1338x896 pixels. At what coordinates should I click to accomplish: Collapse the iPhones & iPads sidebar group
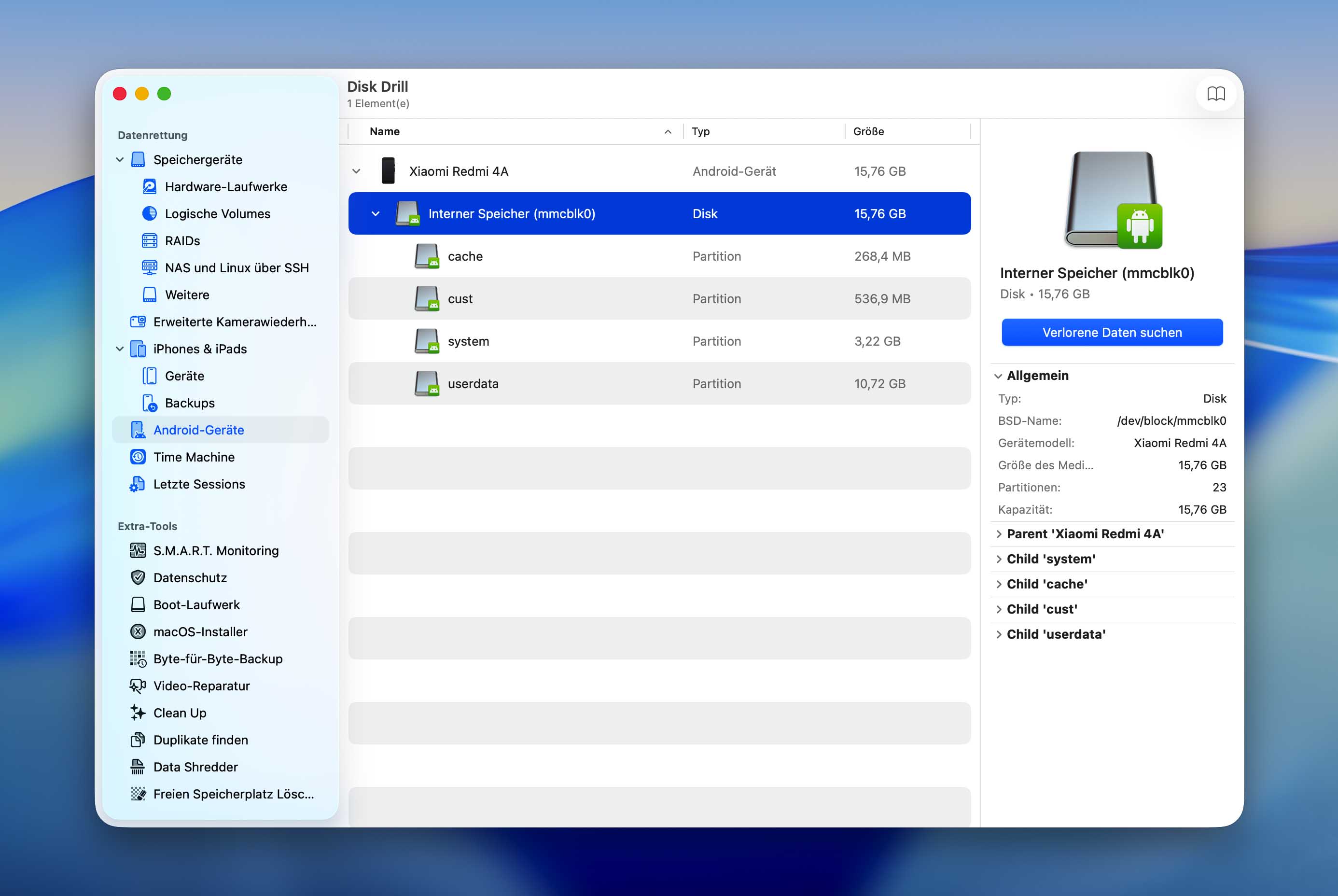pyautogui.click(x=119, y=349)
